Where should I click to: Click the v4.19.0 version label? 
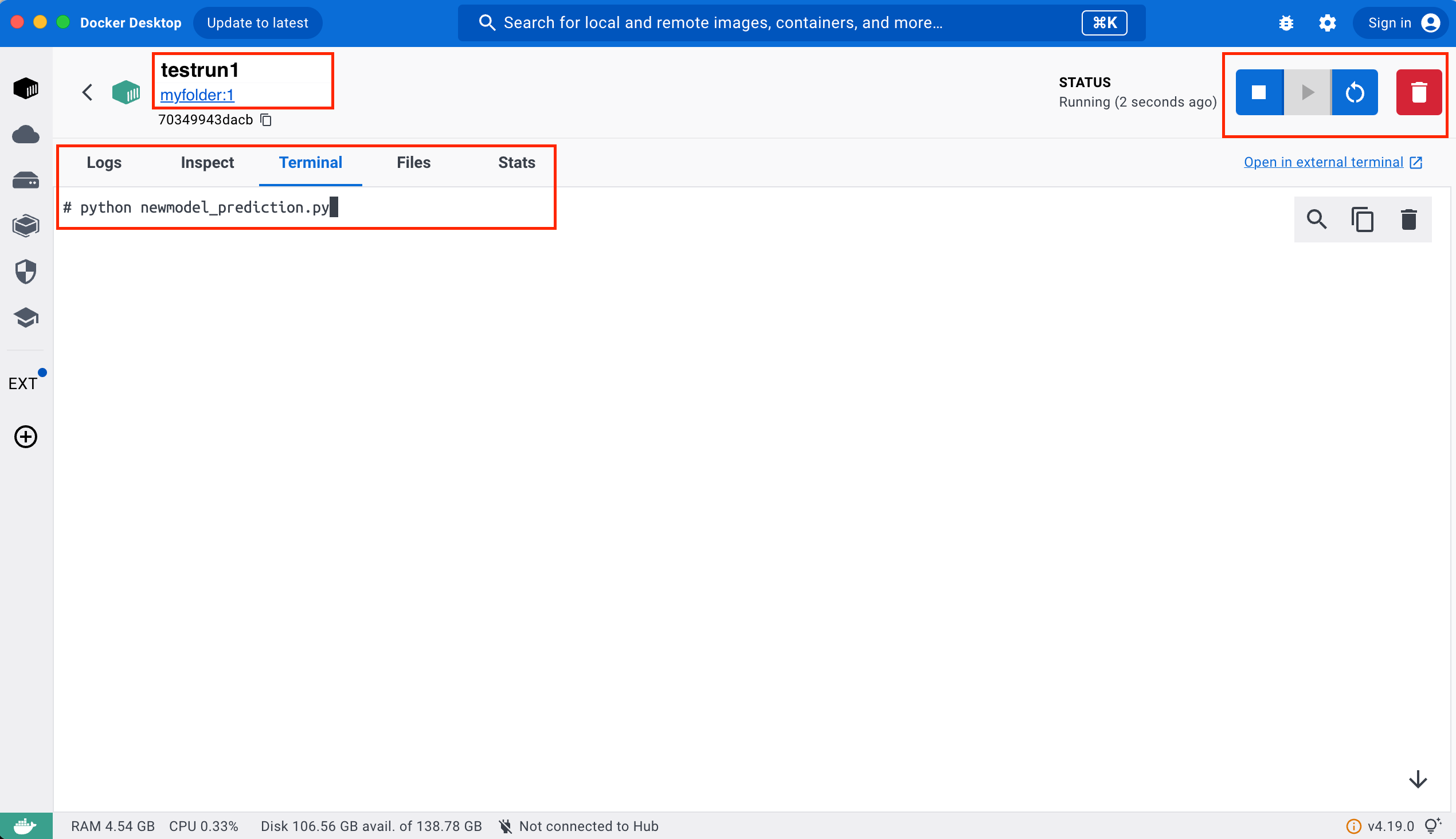pos(1391,826)
